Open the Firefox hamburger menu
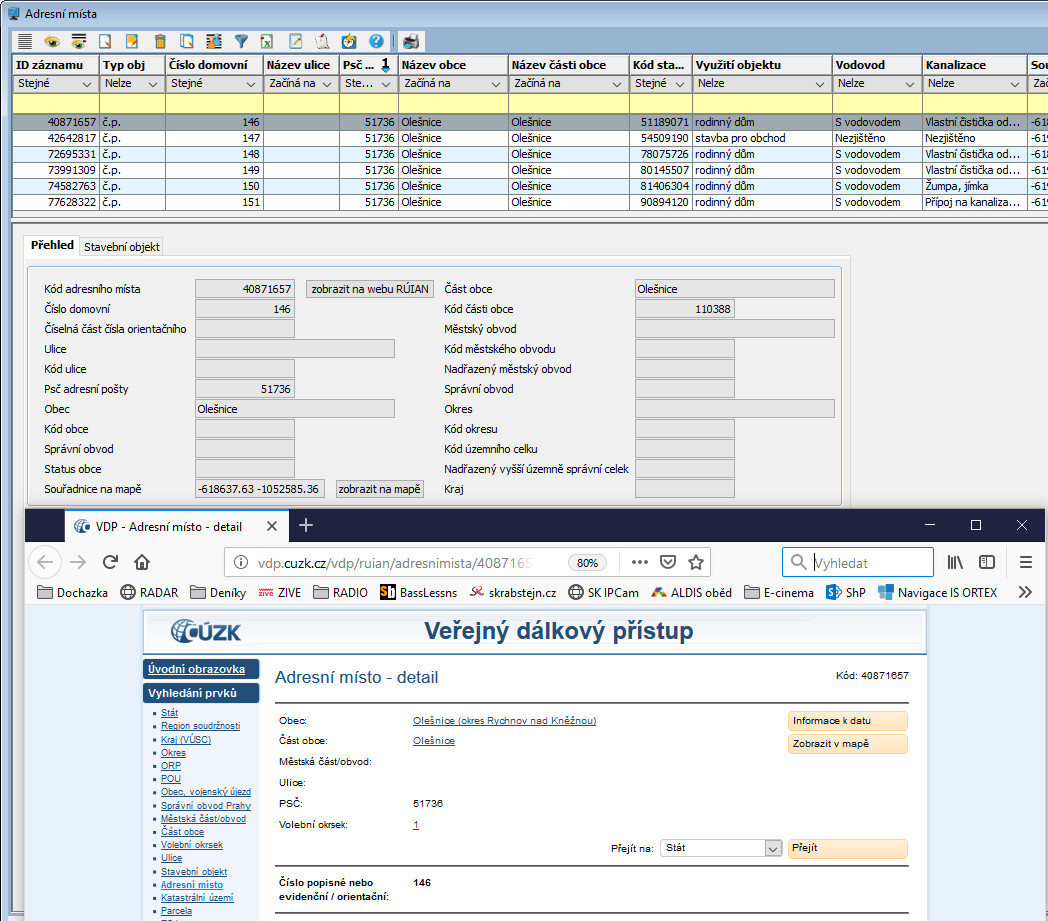 (1025, 562)
